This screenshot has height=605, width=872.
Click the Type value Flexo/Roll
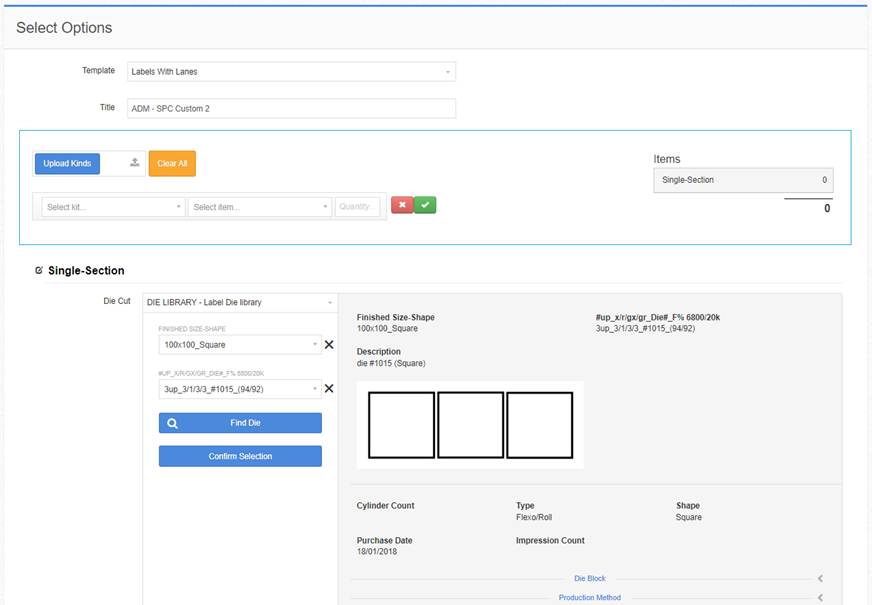click(534, 517)
